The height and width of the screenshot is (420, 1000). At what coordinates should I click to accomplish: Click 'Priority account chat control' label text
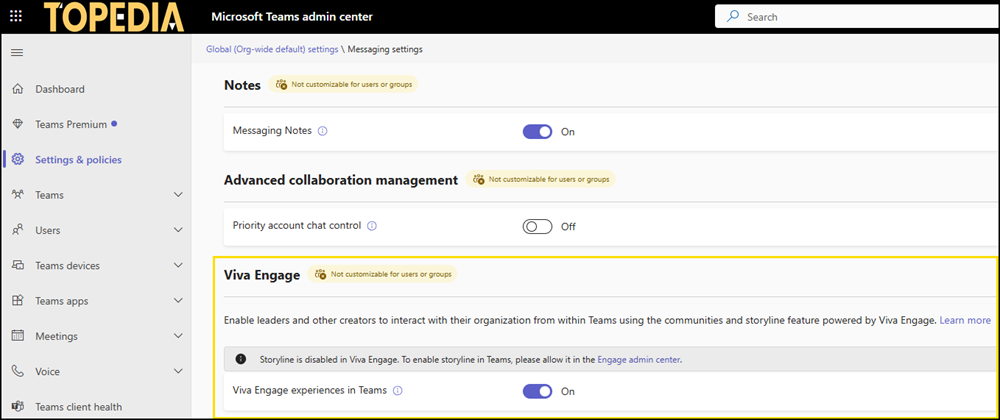297,226
